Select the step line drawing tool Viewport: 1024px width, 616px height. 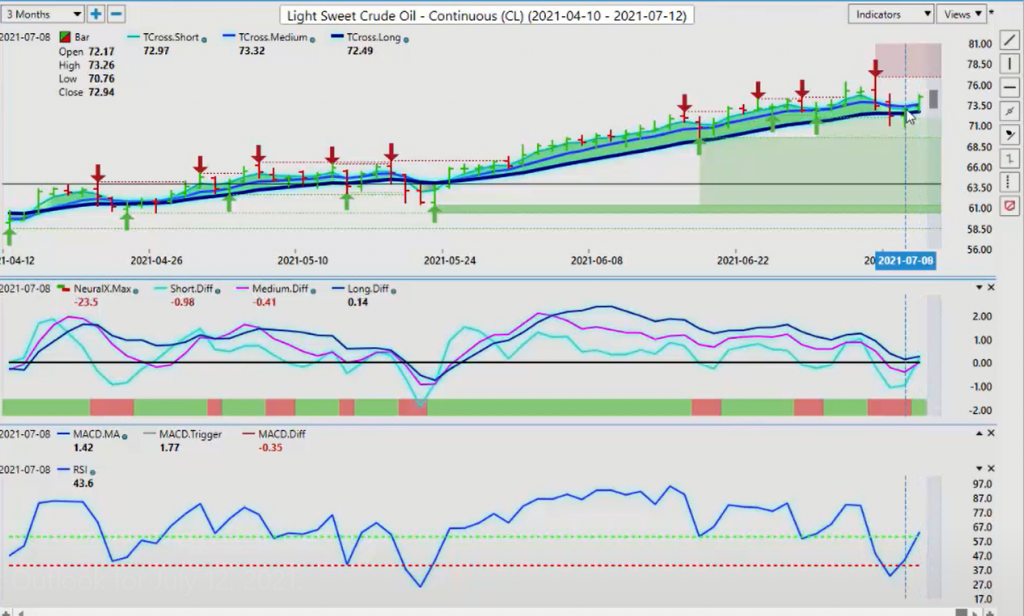click(1010, 159)
